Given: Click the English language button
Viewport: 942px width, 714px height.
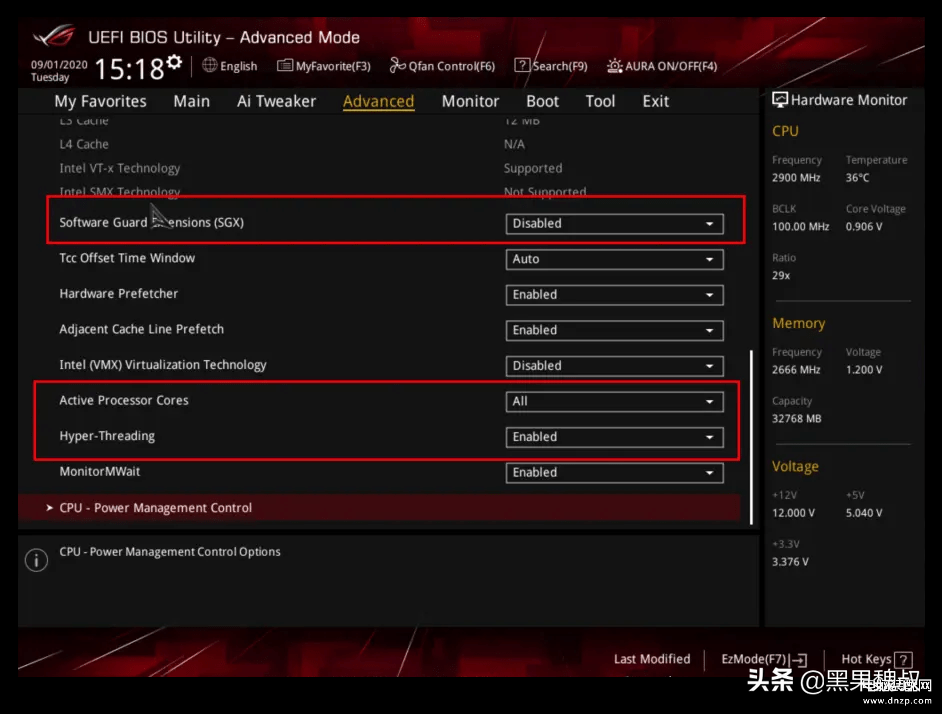Looking at the screenshot, I should pyautogui.click(x=239, y=66).
